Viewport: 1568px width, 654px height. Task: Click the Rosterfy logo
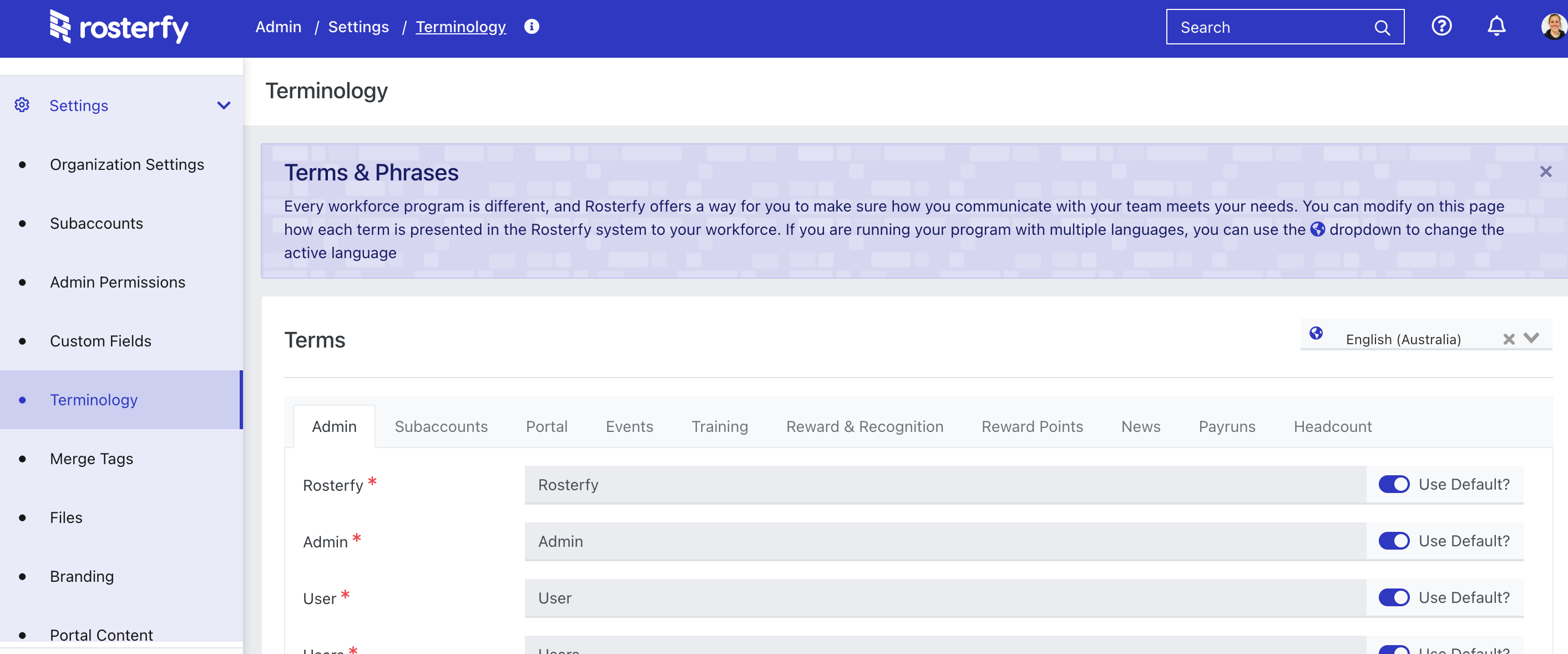[x=119, y=27]
